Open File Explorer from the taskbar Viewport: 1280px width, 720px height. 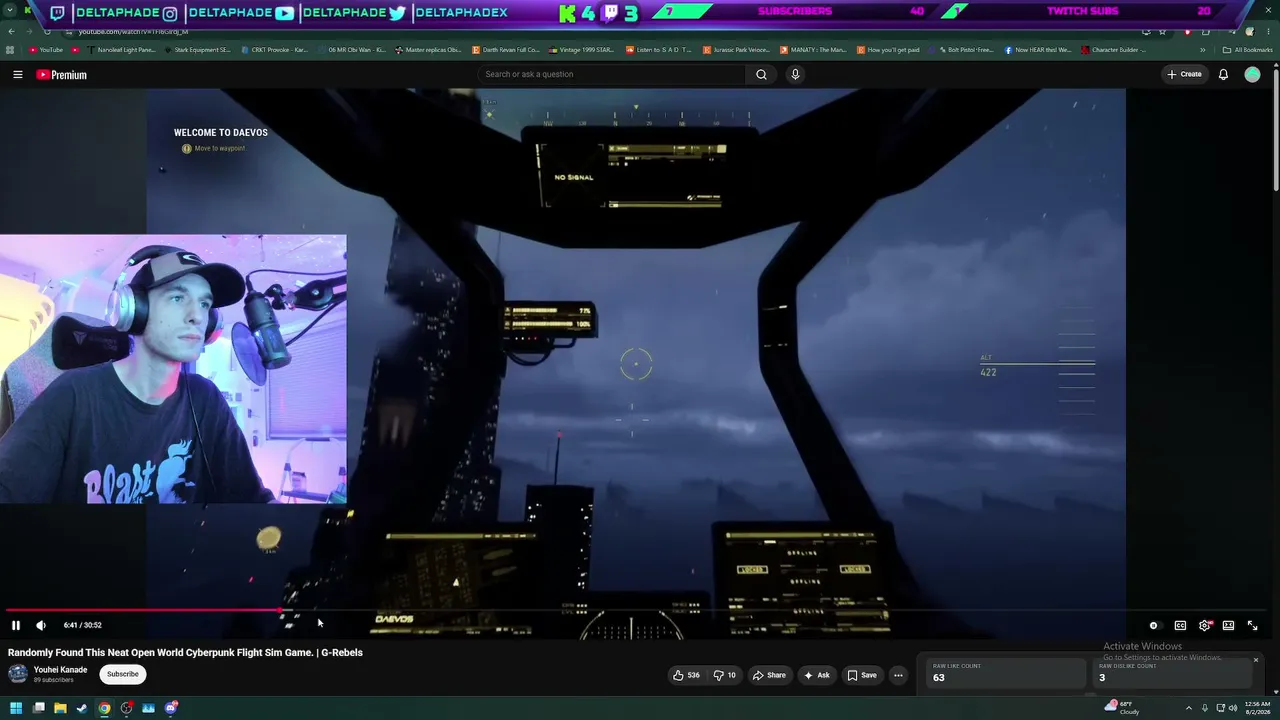click(x=61, y=708)
